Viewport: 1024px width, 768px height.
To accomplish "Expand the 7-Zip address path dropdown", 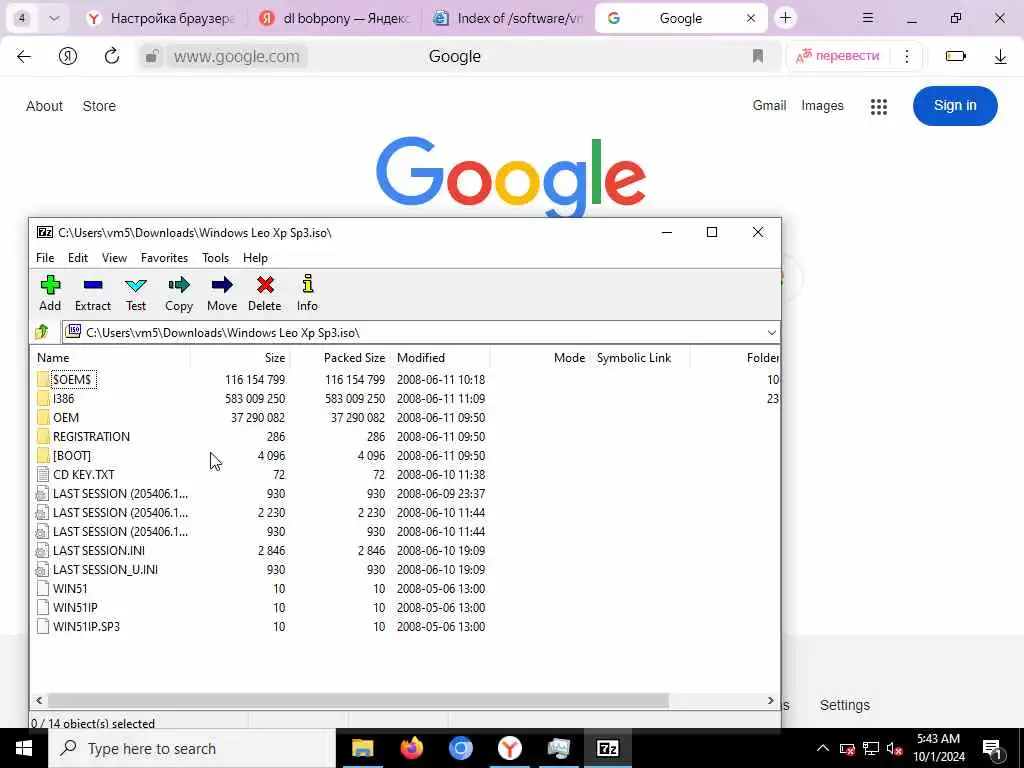I will [771, 332].
